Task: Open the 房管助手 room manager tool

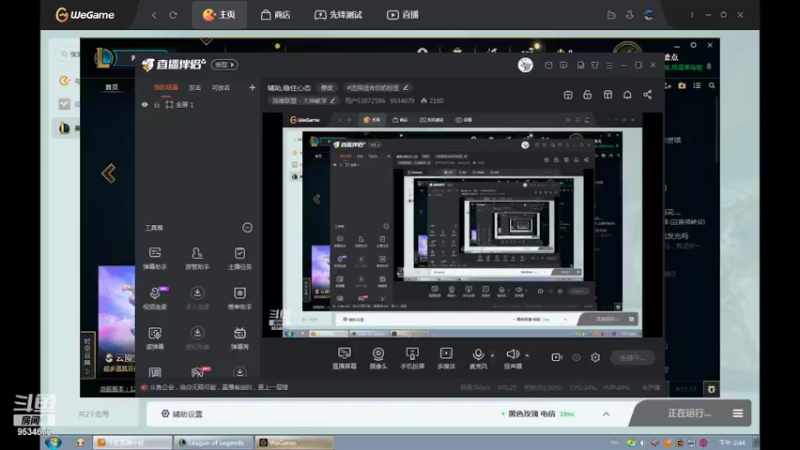Action: (197, 258)
